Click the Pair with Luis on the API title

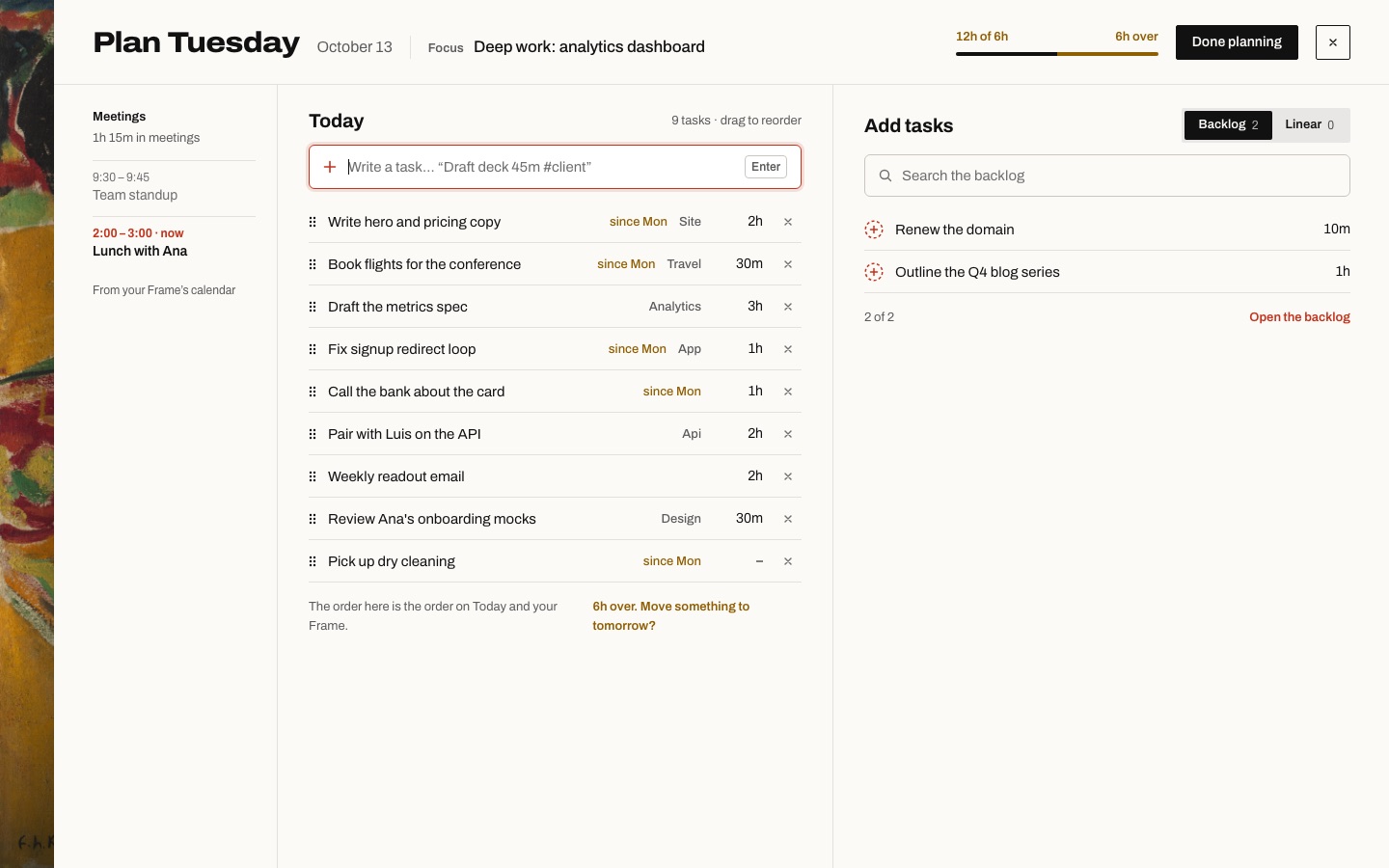[404, 434]
